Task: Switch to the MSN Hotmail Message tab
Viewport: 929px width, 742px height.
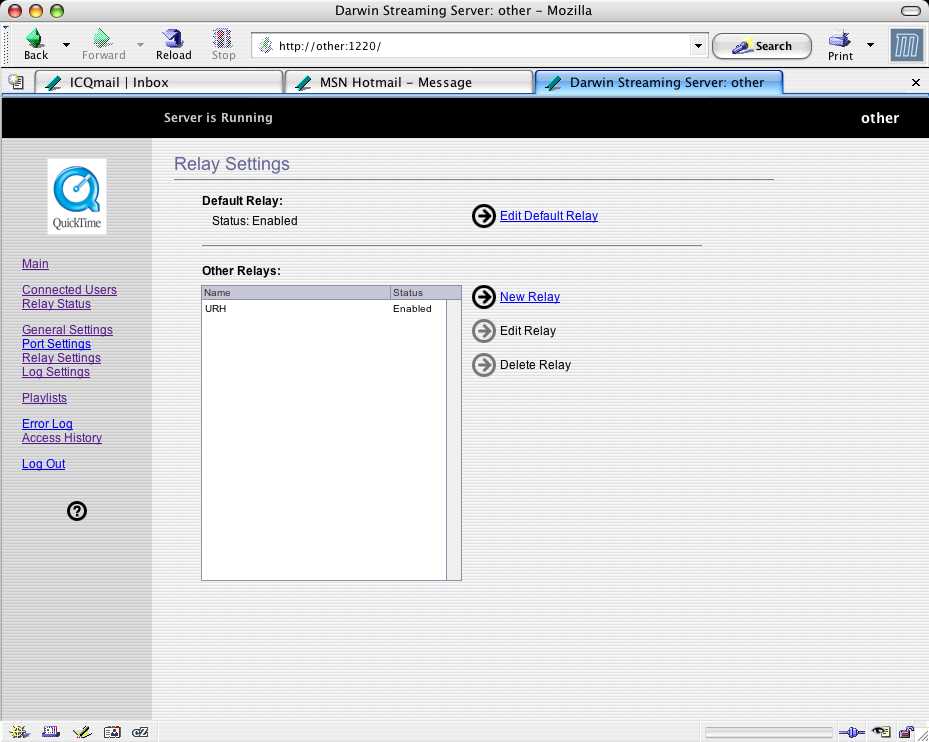Action: [408, 82]
